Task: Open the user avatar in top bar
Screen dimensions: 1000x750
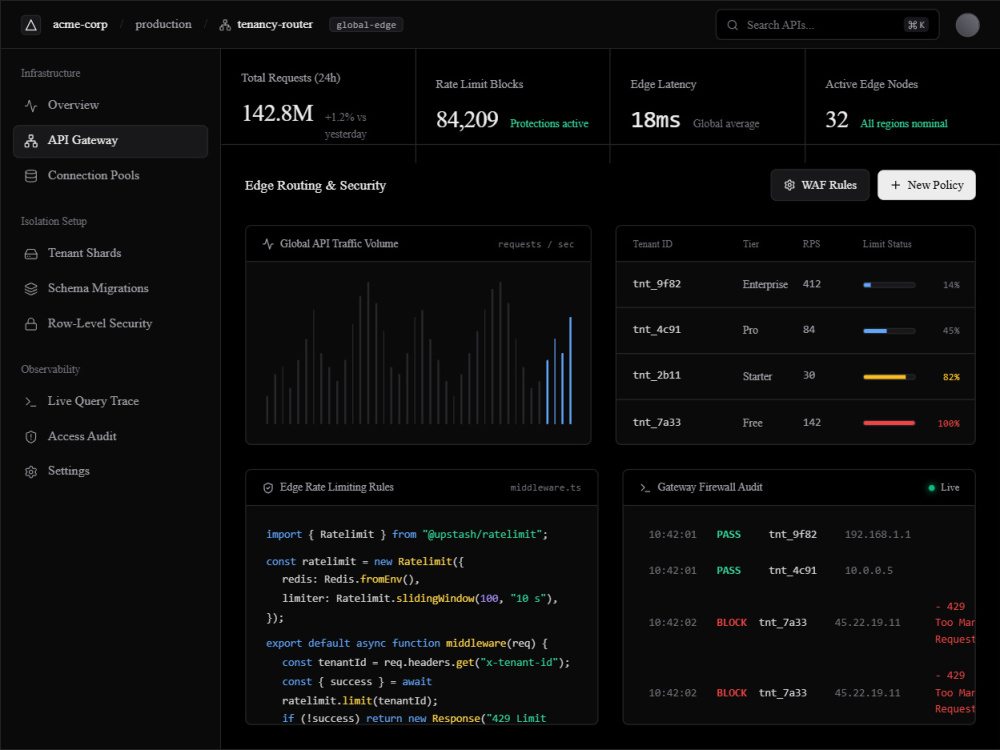Action: 967,25
